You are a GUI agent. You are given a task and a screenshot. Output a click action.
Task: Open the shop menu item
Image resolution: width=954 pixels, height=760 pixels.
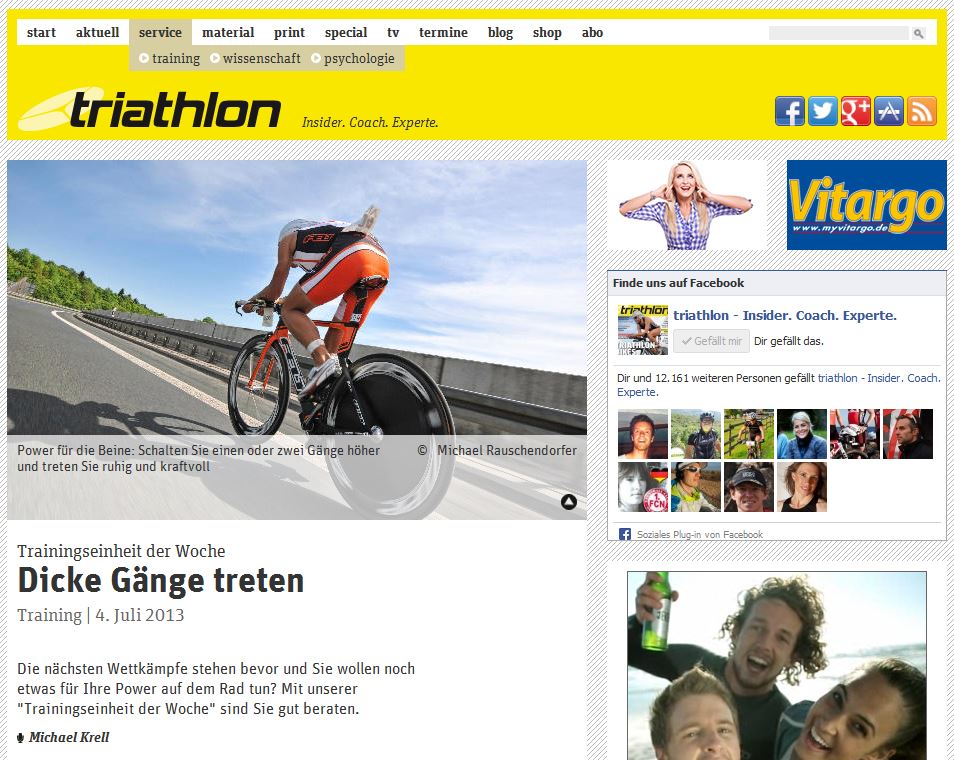pos(547,33)
